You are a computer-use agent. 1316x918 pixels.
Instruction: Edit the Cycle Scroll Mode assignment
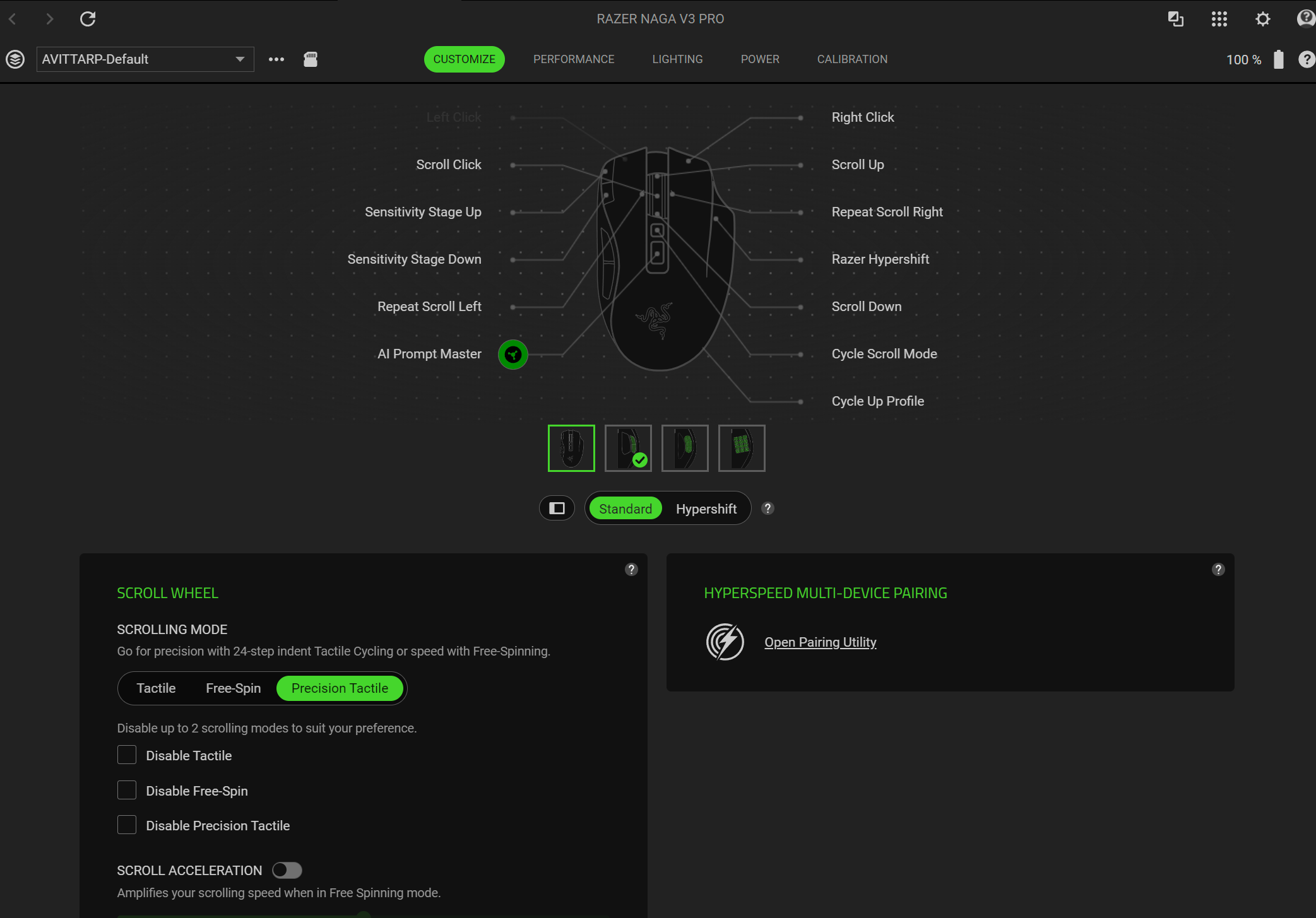[x=884, y=354]
